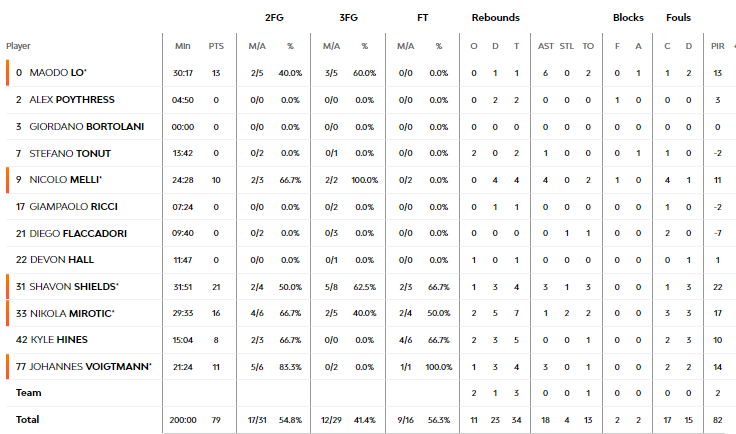
Task: Open Maodo Lo player link
Action: (x=58, y=73)
